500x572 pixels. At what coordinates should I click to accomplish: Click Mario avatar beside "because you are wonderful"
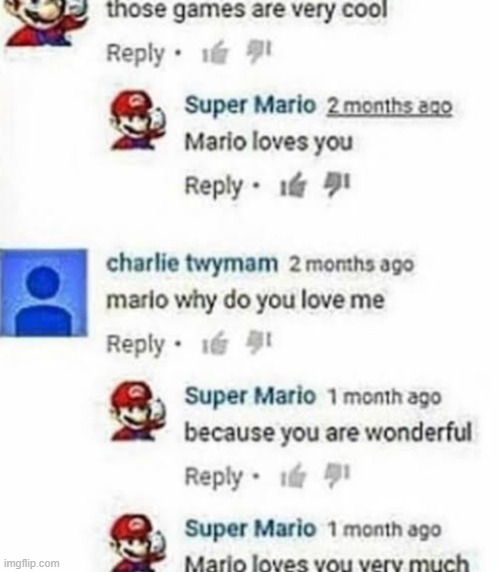pyautogui.click(x=138, y=411)
